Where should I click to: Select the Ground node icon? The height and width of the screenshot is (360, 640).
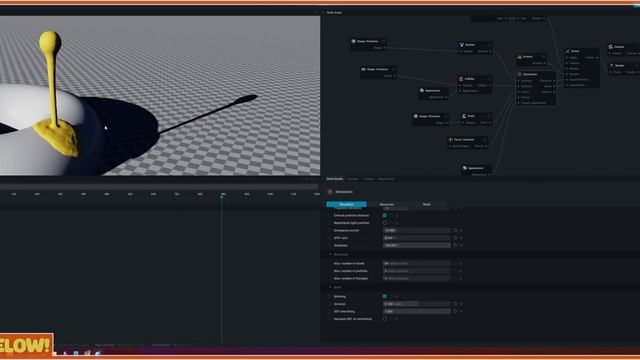pyautogui.click(x=520, y=57)
